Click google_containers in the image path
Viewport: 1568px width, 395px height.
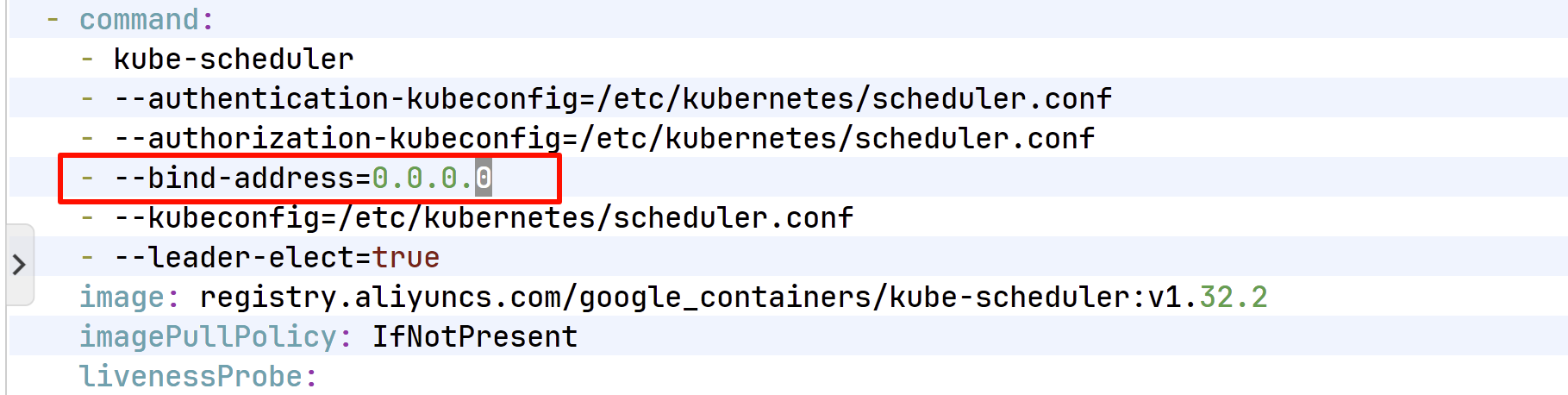725,298
